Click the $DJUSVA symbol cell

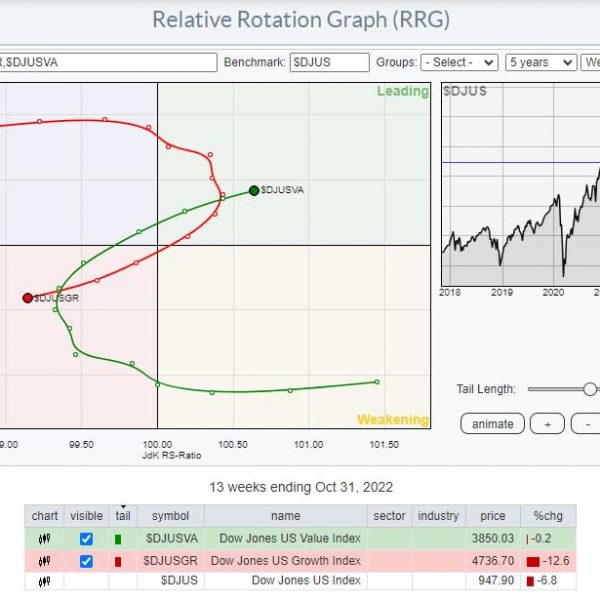(x=172, y=538)
